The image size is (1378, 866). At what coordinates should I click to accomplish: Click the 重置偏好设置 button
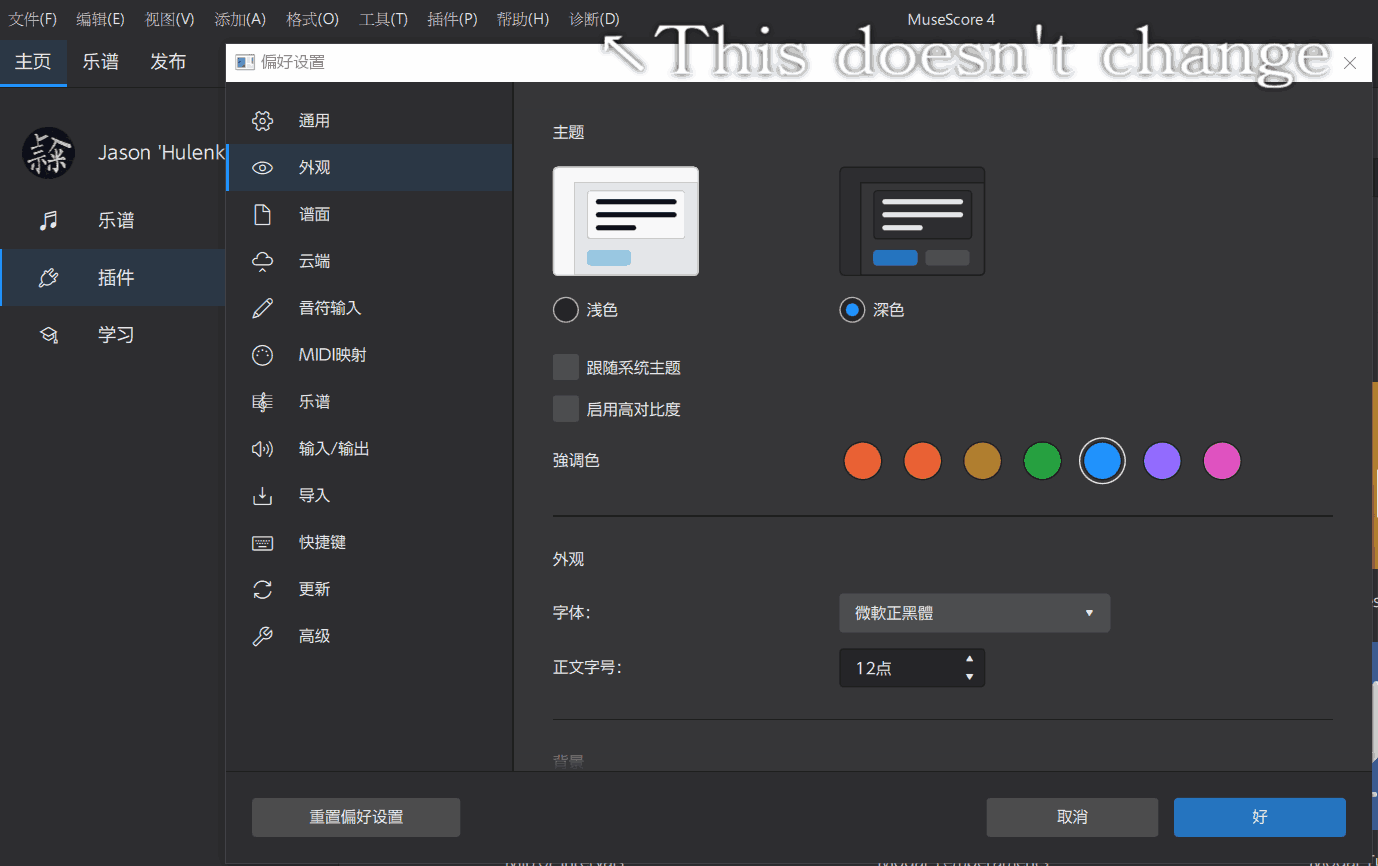coord(355,817)
